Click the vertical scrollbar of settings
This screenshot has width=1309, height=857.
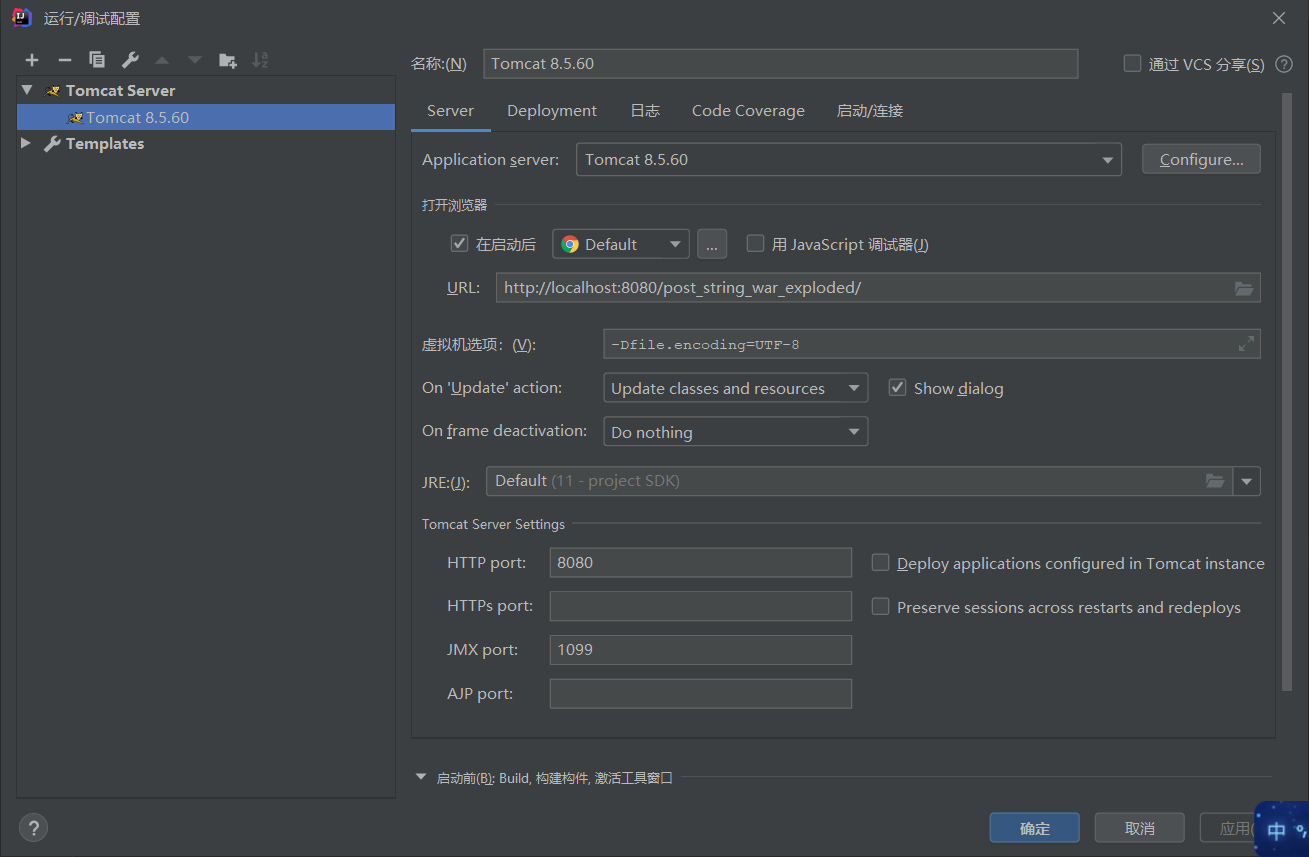(1287, 392)
